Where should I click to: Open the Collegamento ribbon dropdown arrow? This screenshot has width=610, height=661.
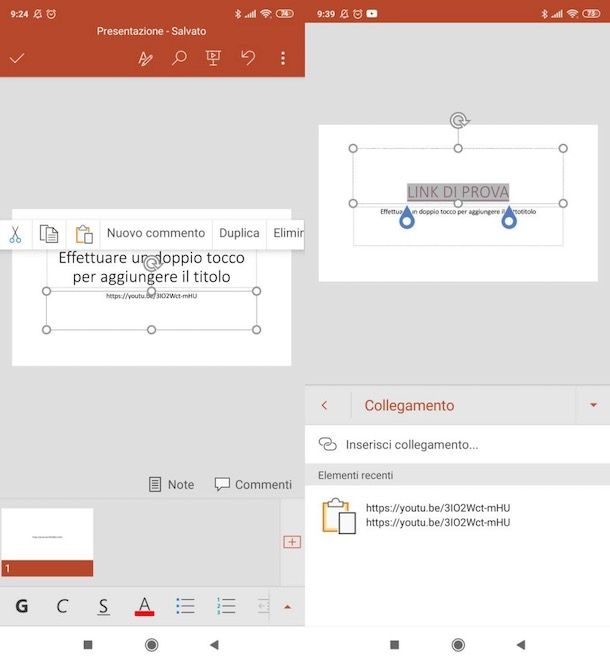click(593, 405)
